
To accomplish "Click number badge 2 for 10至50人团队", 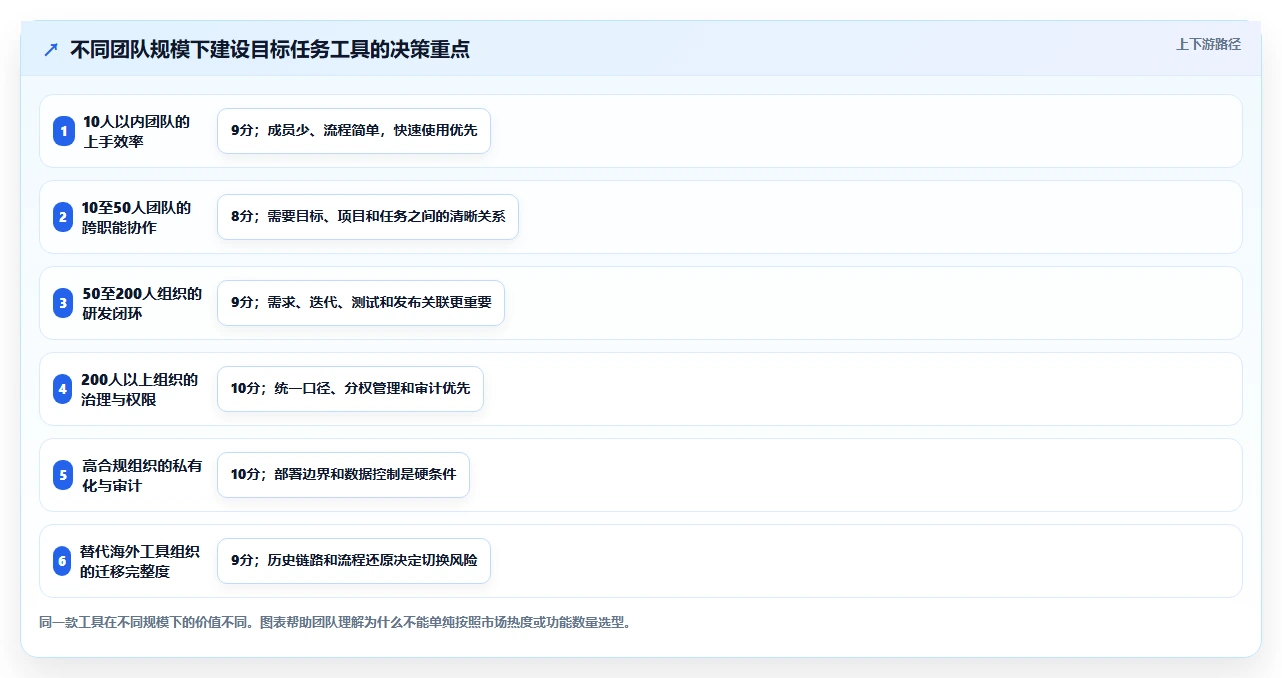I will (x=64, y=217).
